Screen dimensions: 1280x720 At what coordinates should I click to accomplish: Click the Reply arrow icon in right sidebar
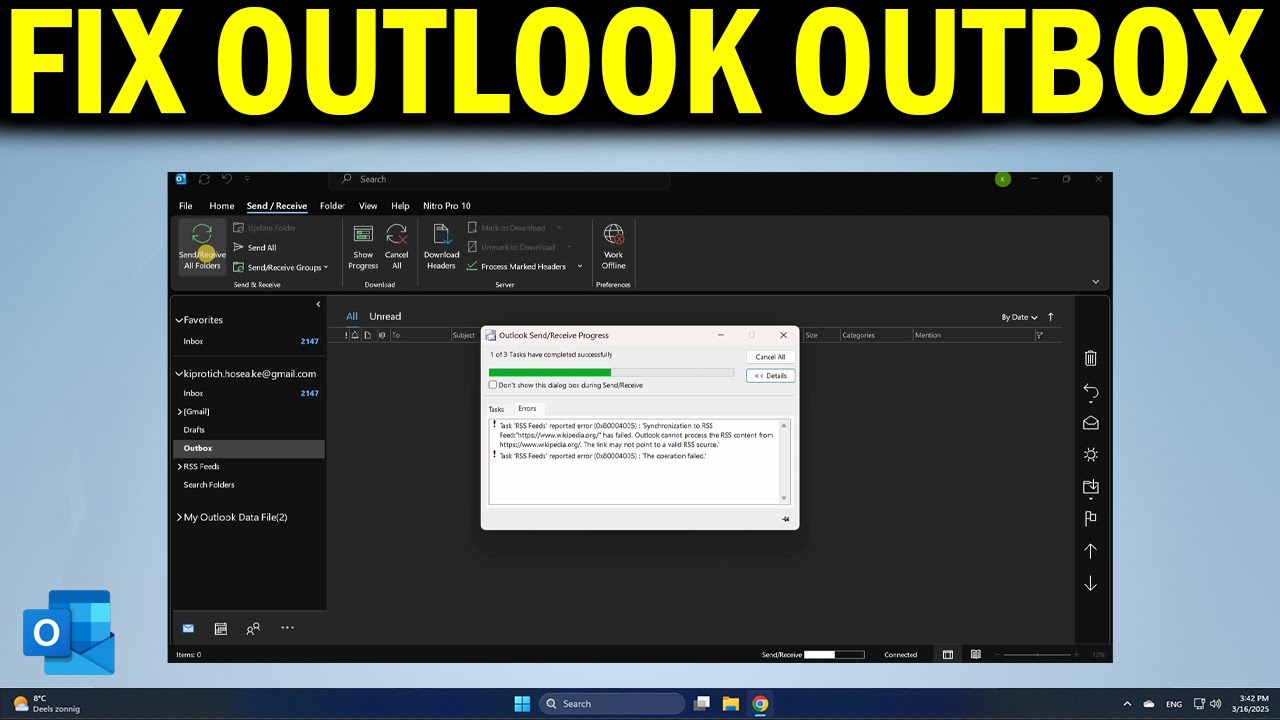1090,390
